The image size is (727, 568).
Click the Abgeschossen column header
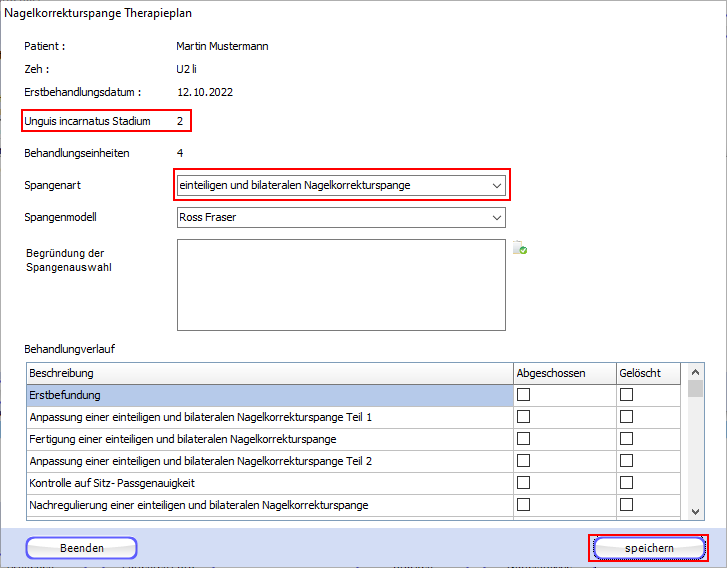[564, 373]
